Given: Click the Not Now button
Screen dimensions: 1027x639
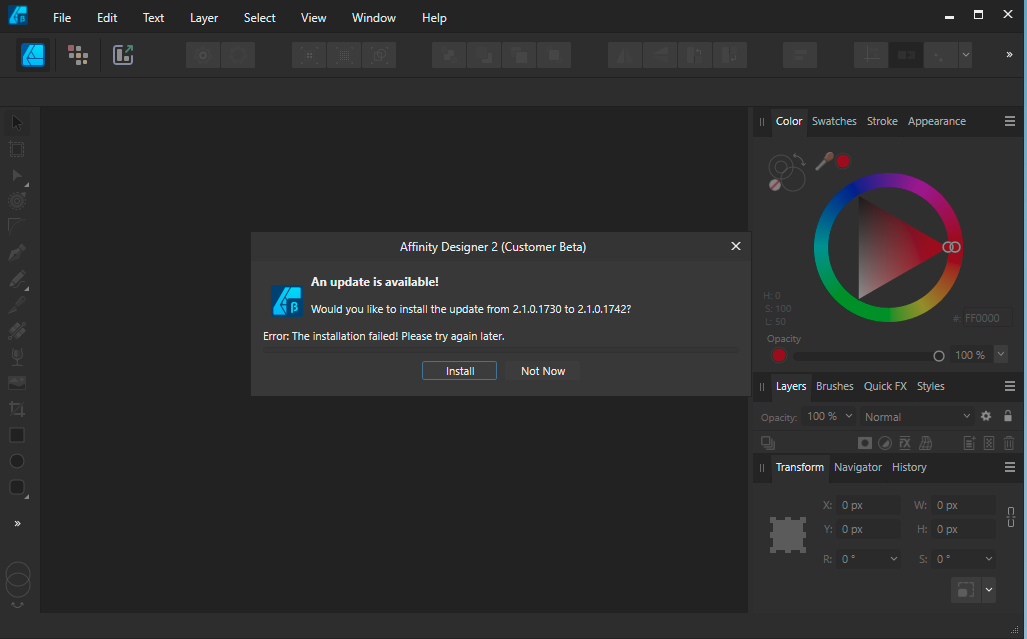Looking at the screenshot, I should point(543,371).
